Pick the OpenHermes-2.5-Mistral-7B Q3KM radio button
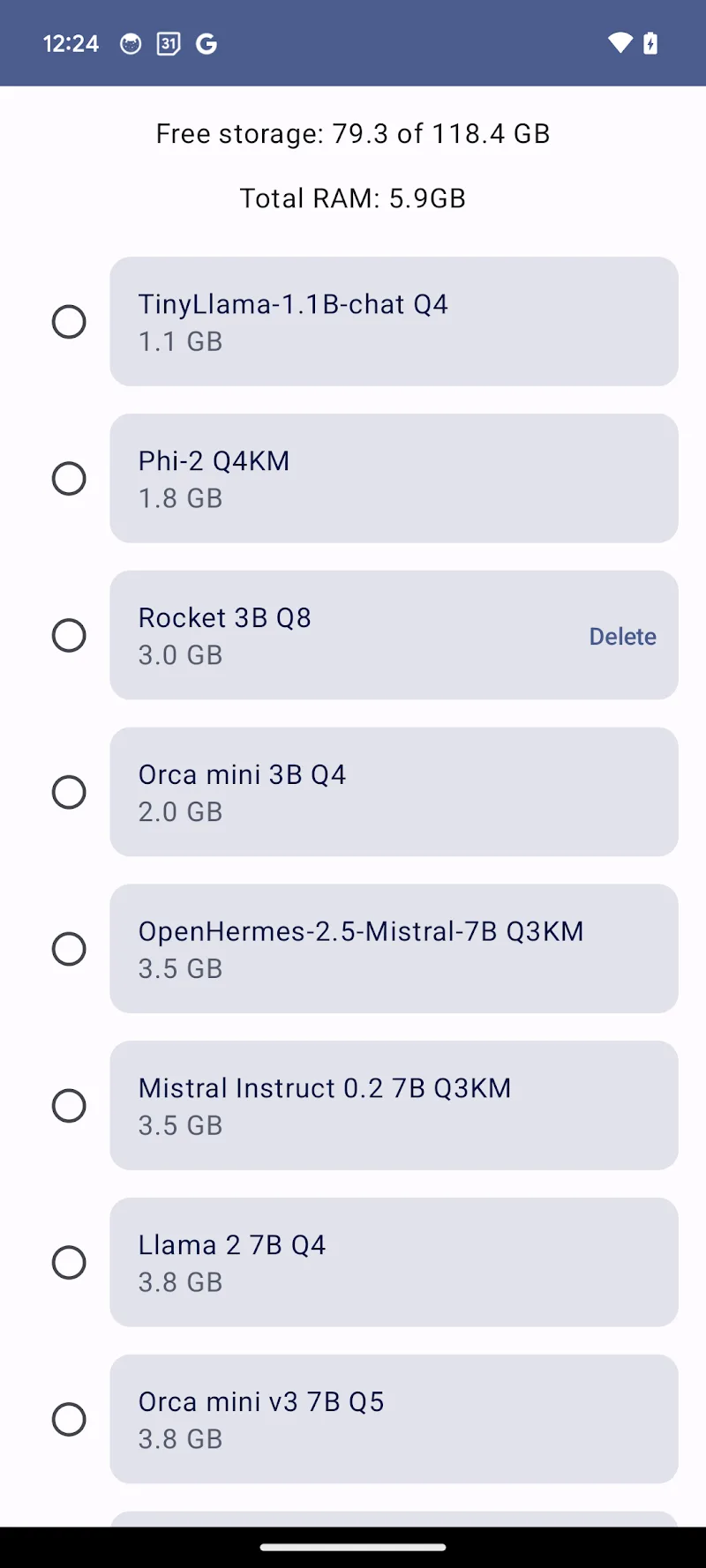The image size is (706, 1568). [x=69, y=949]
